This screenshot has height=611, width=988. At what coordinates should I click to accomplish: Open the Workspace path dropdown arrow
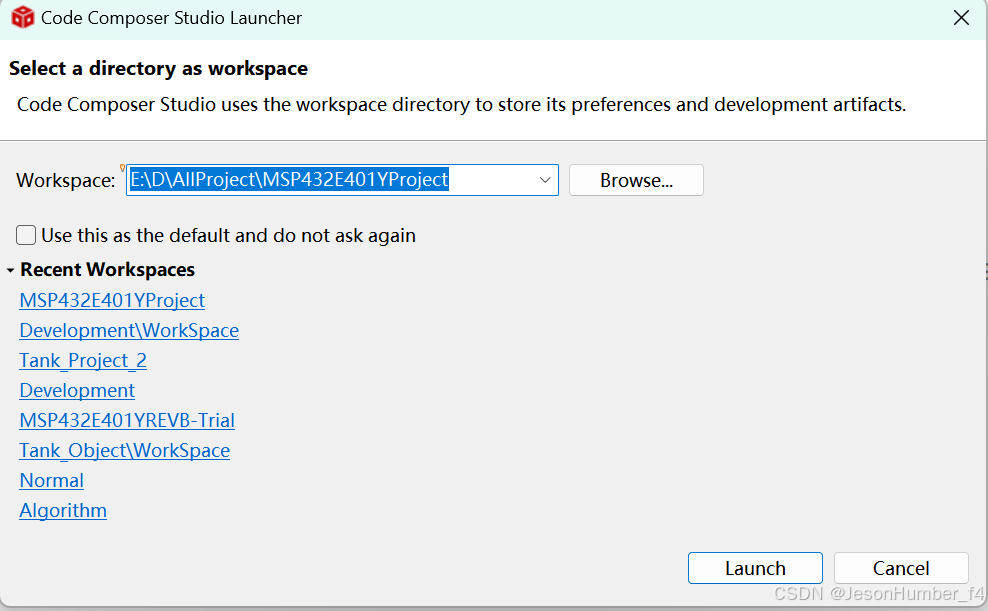pos(545,180)
